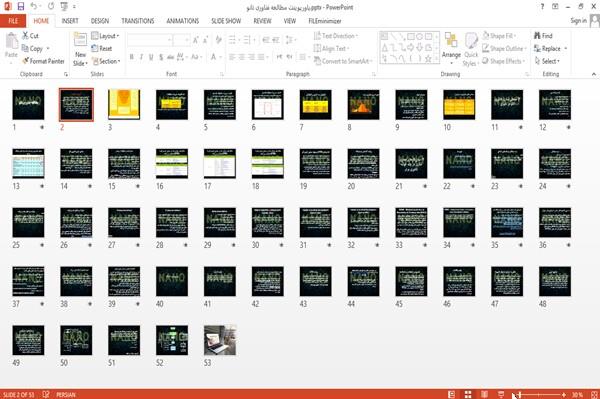Click fit slide to window icon
This screenshot has height=399, width=600.
pos(594,394)
